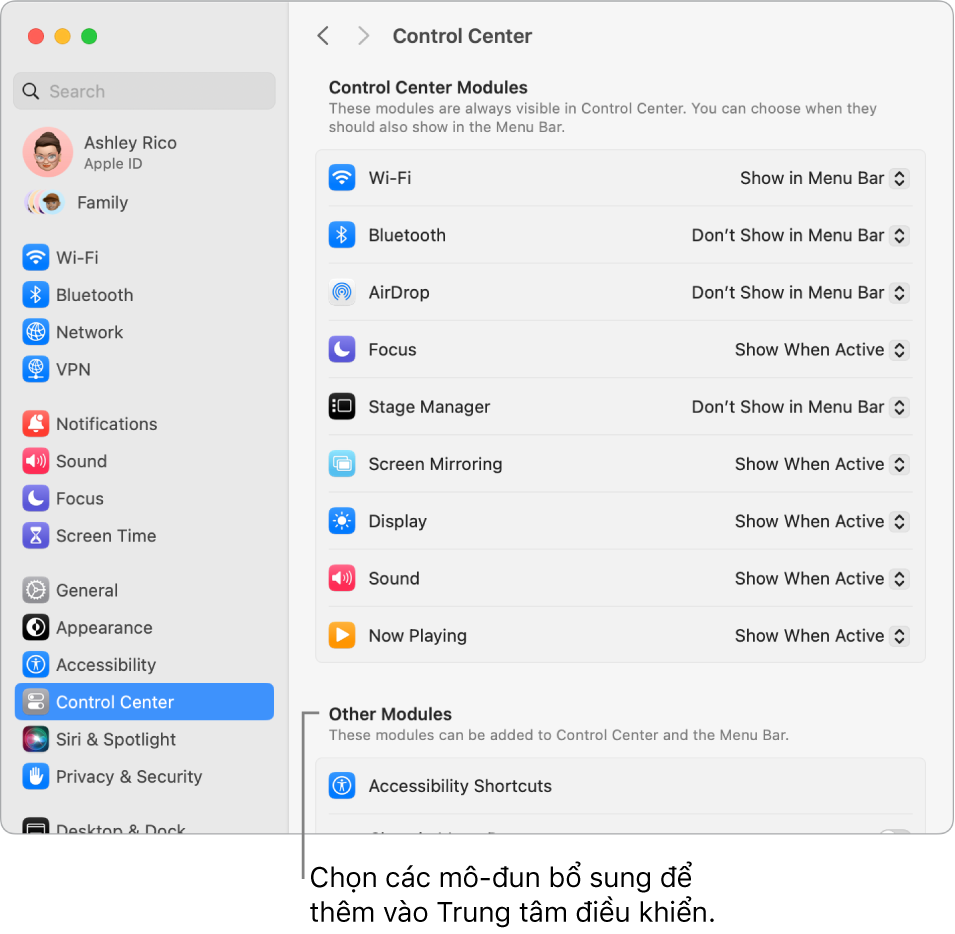Click the Display brightness icon

pos(342,521)
